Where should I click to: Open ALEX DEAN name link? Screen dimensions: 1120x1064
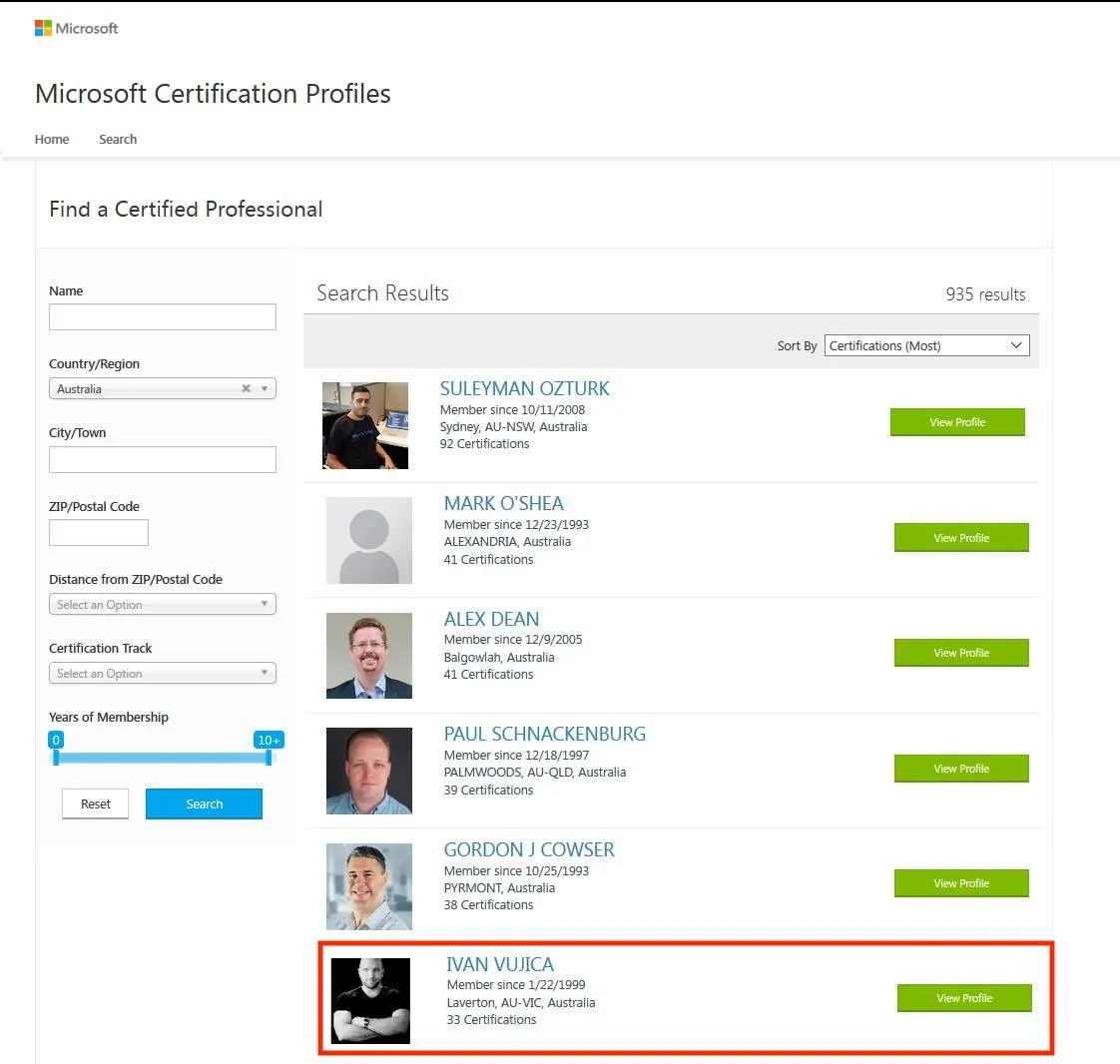(x=491, y=619)
